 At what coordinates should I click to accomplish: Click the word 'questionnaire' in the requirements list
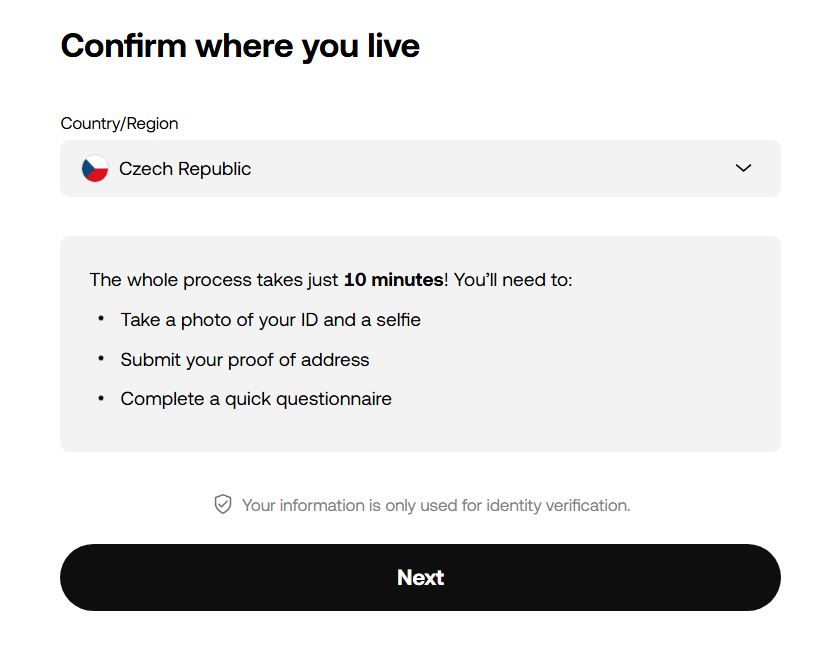coord(334,399)
